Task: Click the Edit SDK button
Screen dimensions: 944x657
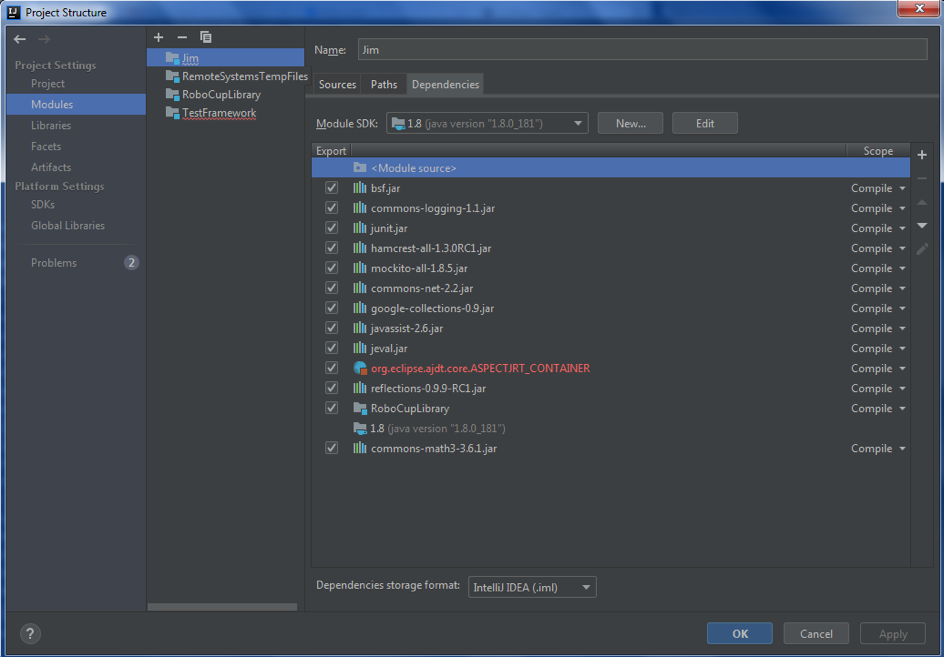Action: (705, 123)
